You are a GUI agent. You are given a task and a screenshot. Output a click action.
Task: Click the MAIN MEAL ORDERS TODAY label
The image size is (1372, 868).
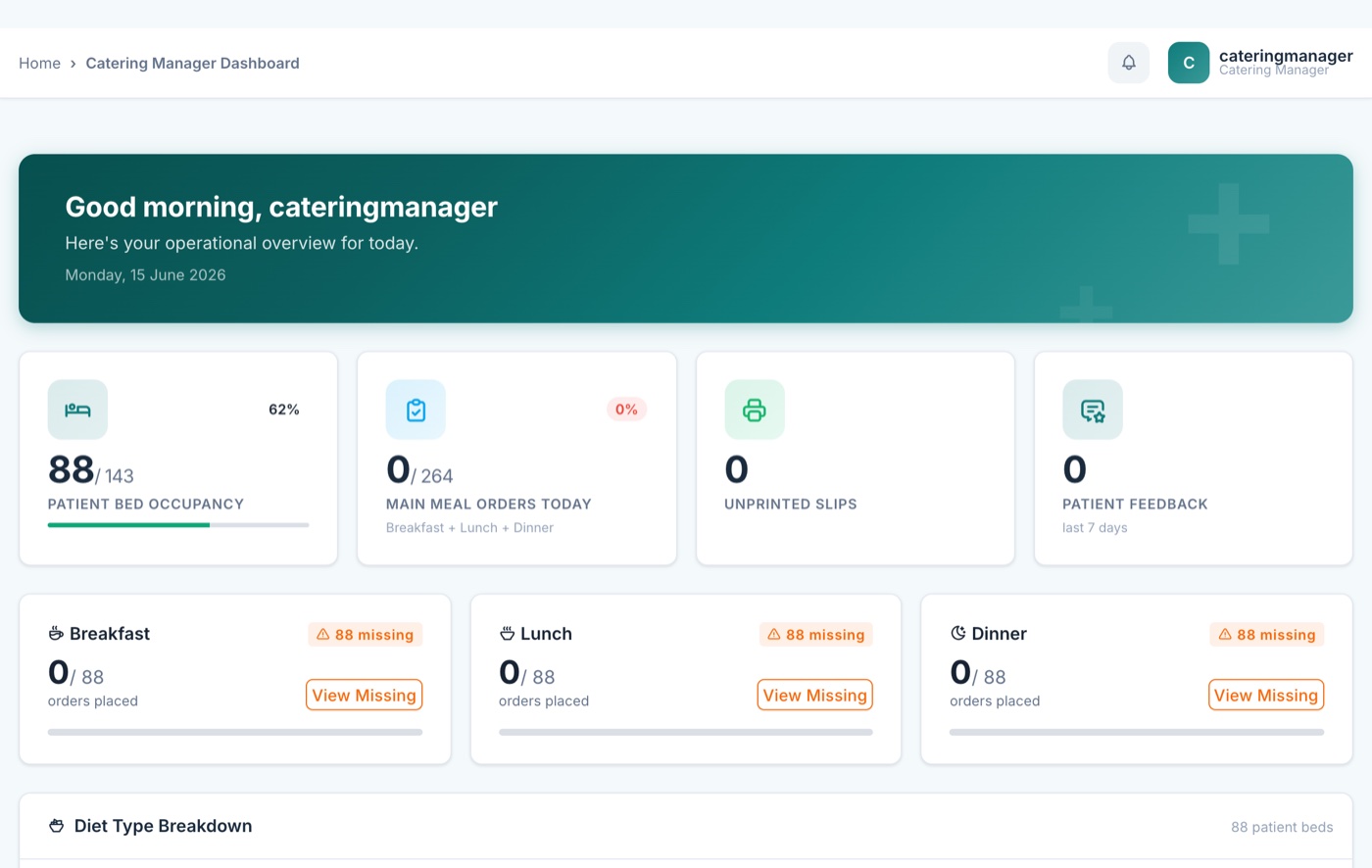489,504
